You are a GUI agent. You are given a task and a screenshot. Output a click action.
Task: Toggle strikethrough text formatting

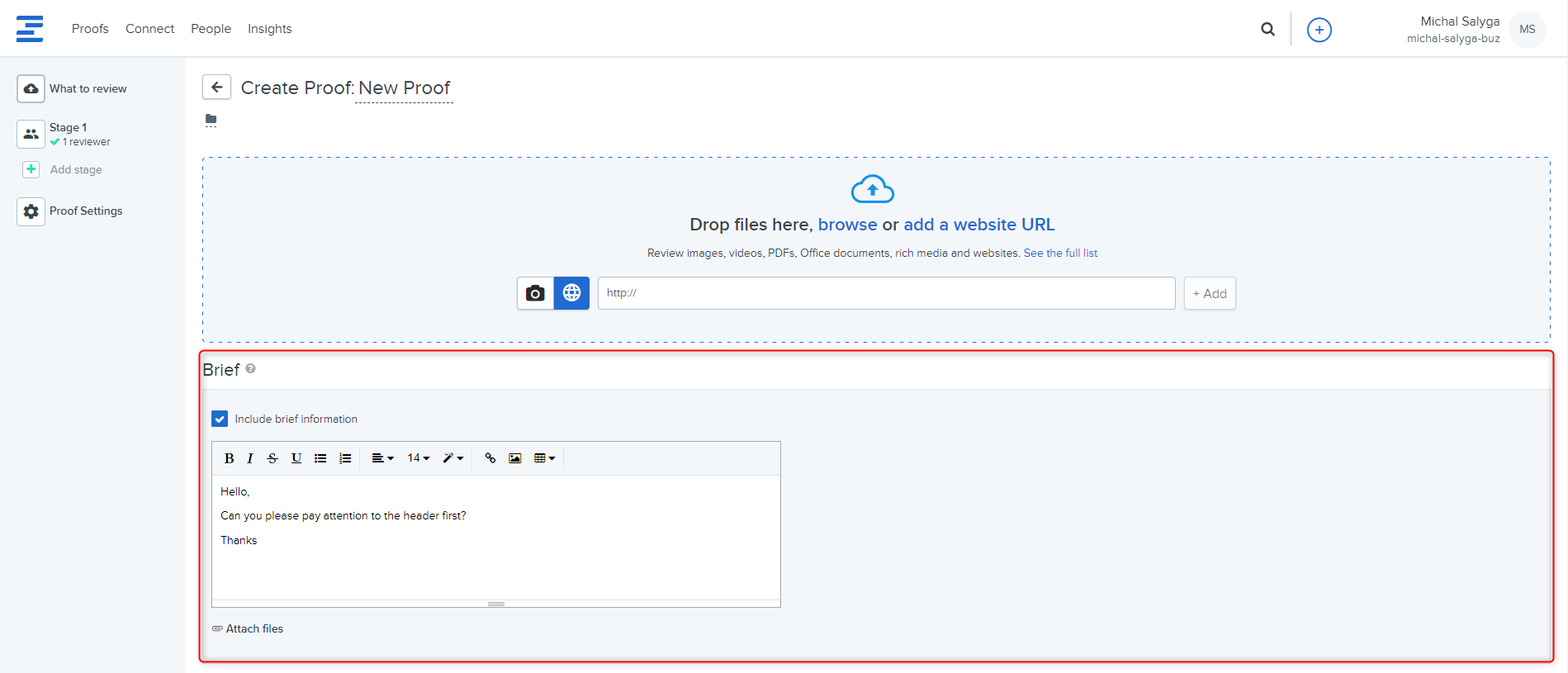[272, 458]
